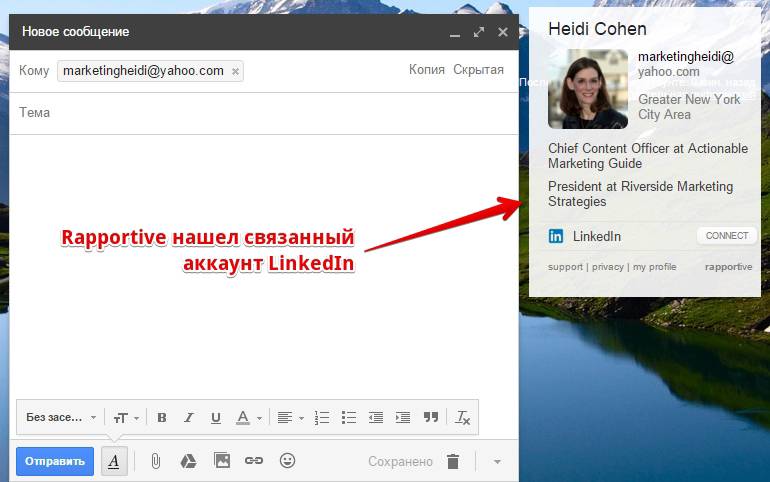Close the new message window
The height and width of the screenshot is (482, 770).
tap(503, 32)
